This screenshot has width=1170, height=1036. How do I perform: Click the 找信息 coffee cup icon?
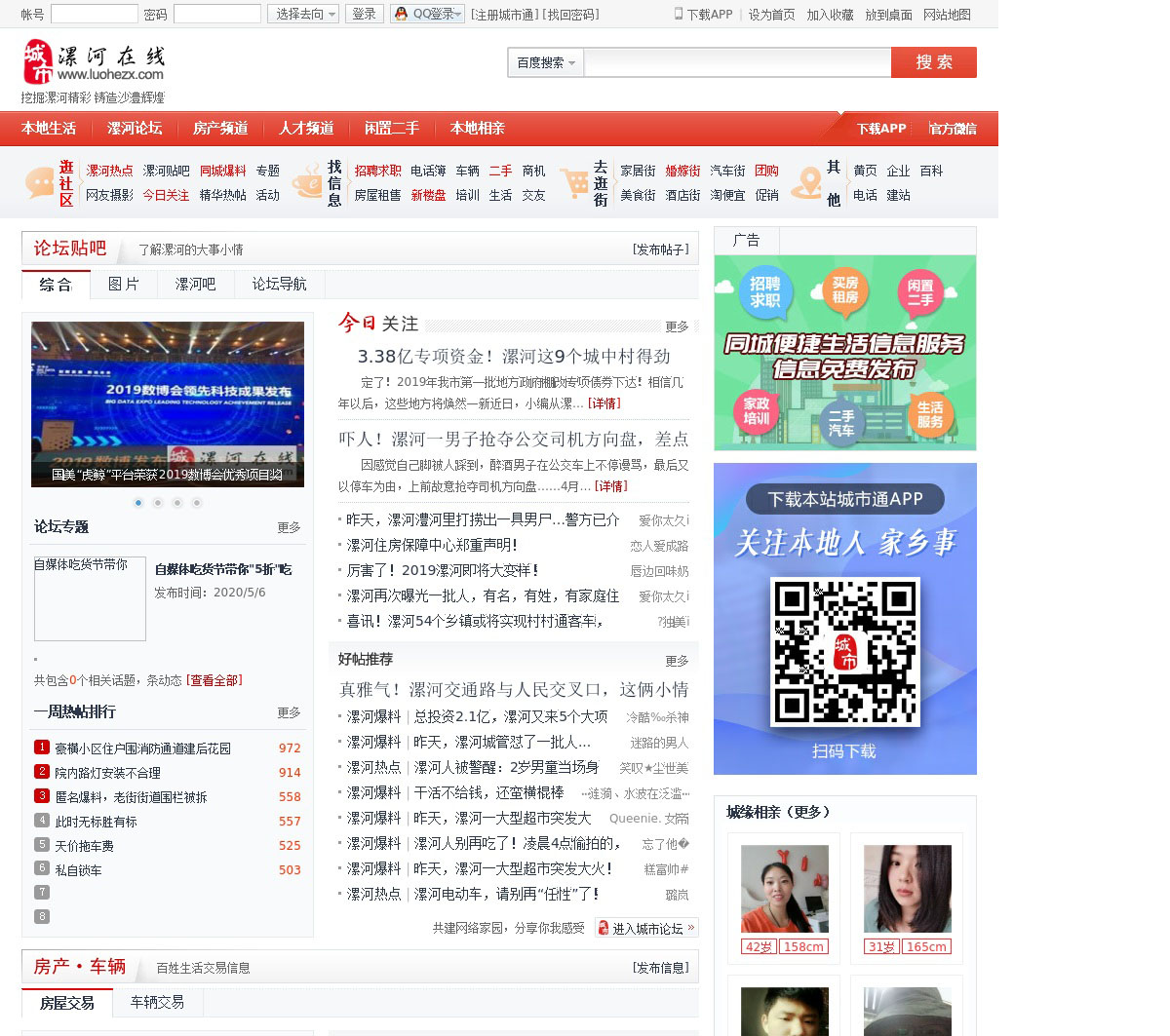click(307, 182)
